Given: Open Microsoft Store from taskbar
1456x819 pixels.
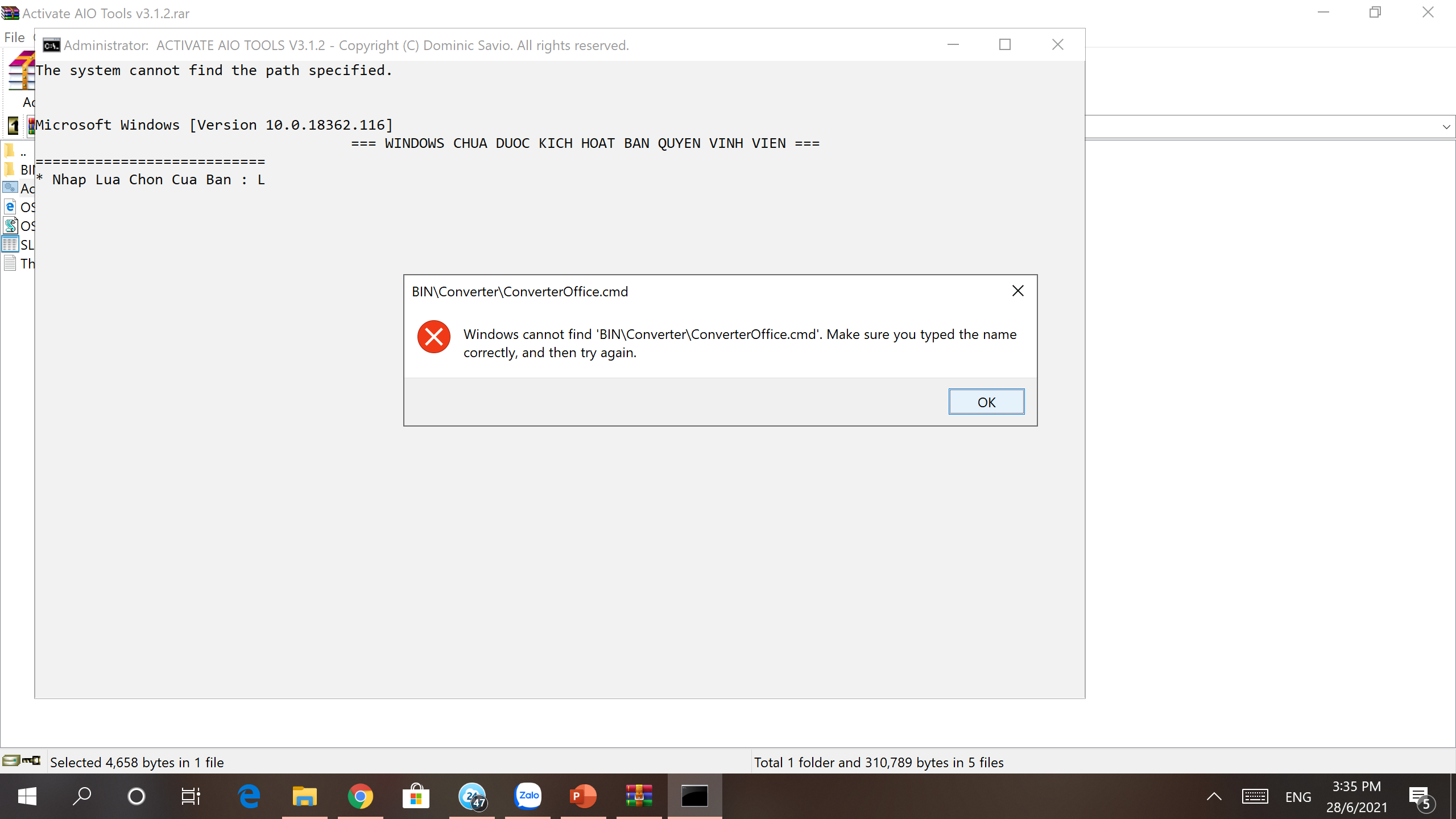Looking at the screenshot, I should coord(416,796).
